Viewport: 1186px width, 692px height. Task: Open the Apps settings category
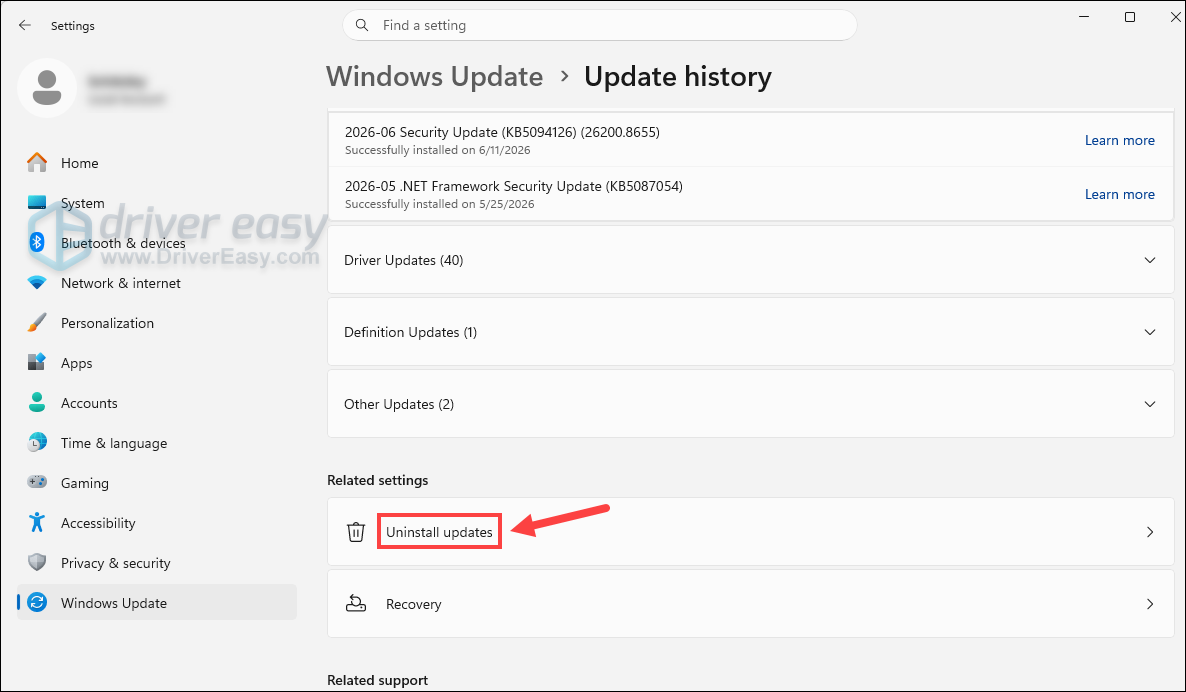157,363
